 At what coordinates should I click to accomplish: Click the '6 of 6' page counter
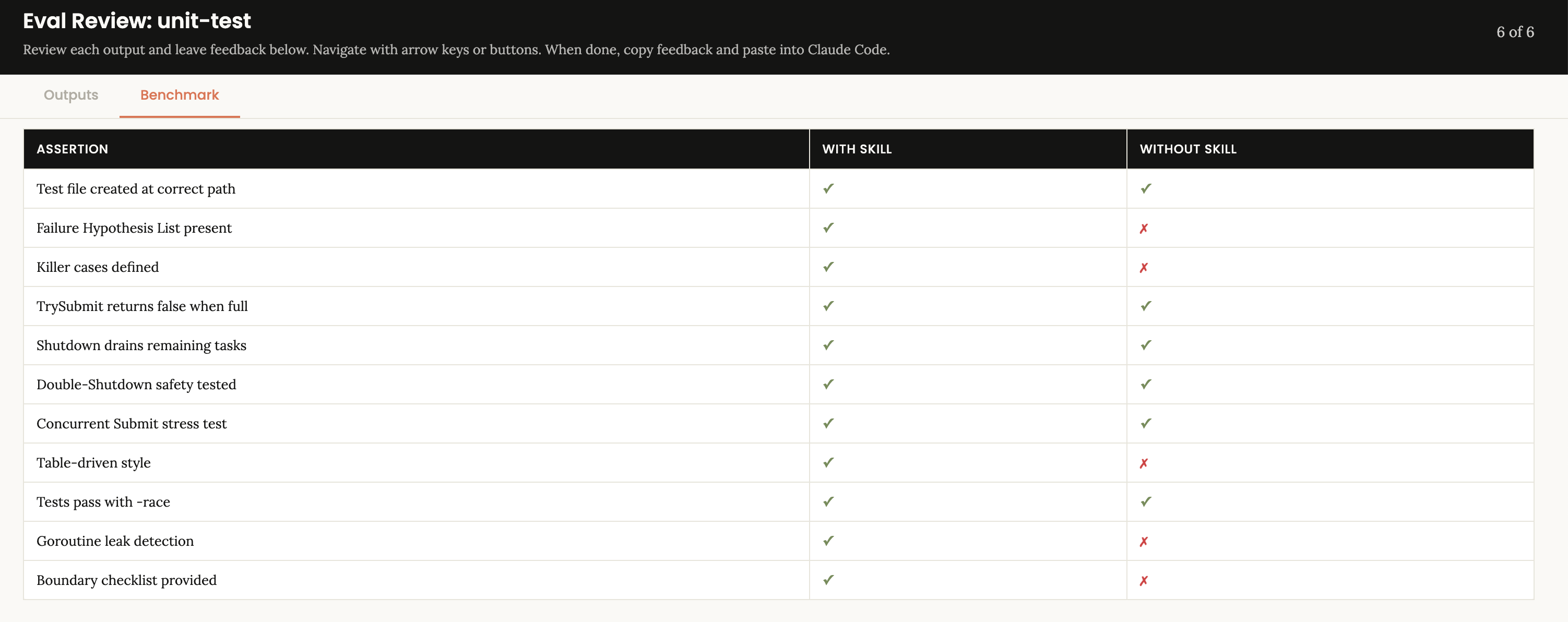click(x=1514, y=32)
